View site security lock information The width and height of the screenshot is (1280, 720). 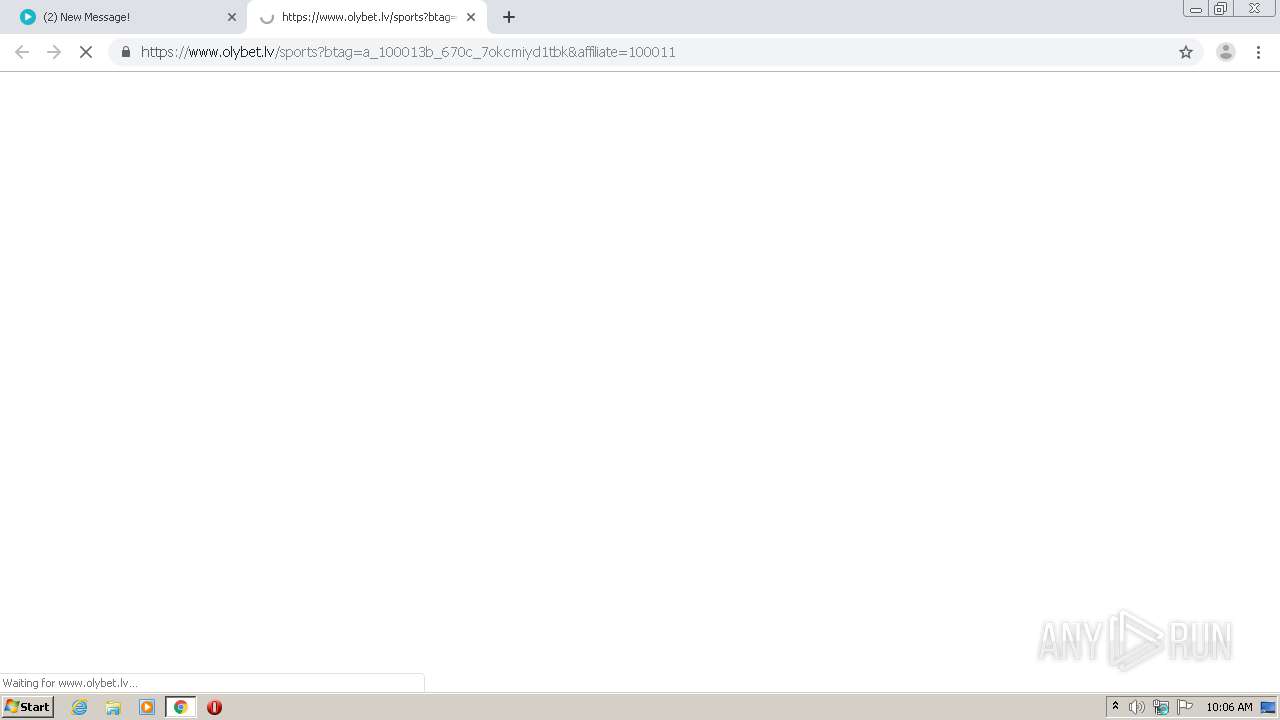126,52
